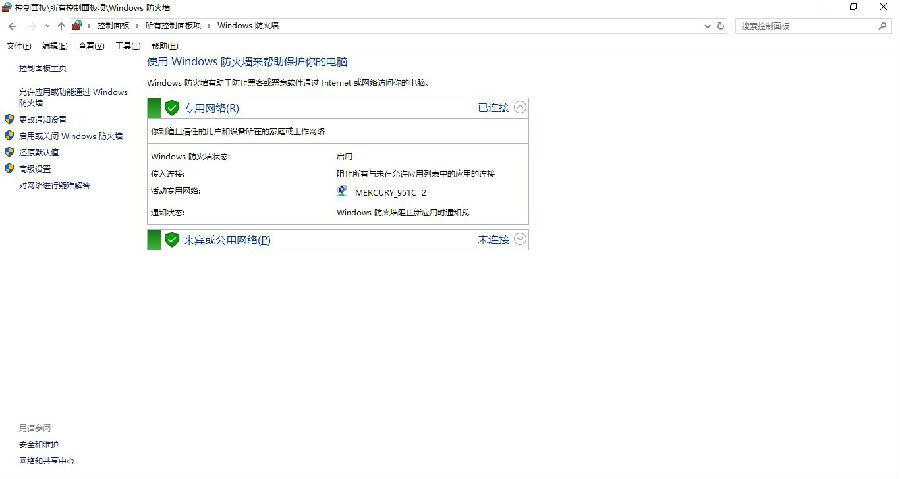
Task: Click the forward navigation arrow
Action: 30,25
